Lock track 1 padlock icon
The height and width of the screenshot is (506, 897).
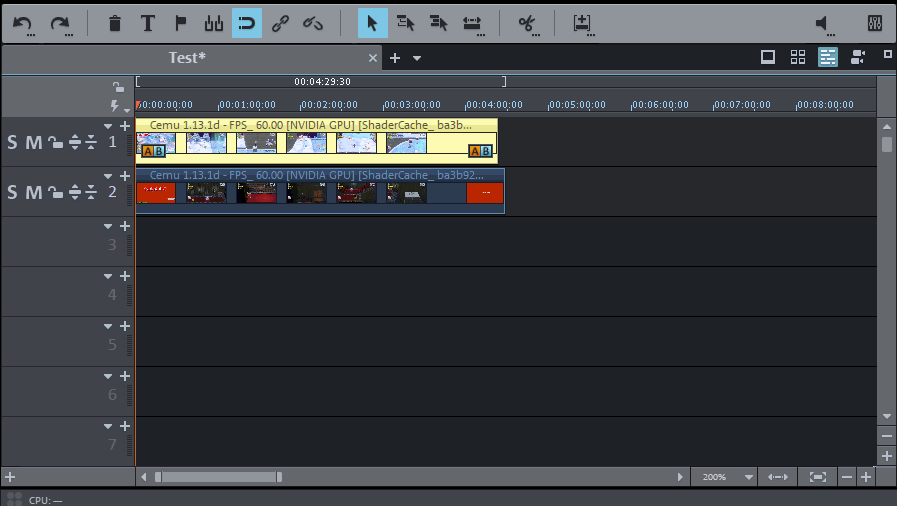point(55,142)
